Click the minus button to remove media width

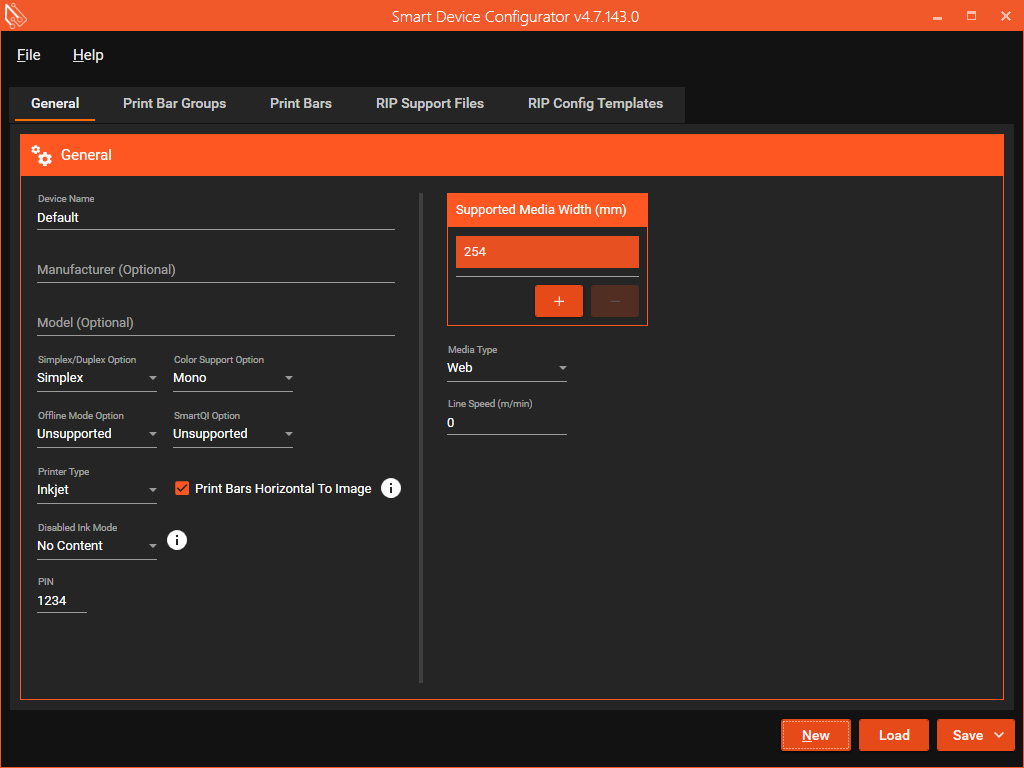(614, 301)
